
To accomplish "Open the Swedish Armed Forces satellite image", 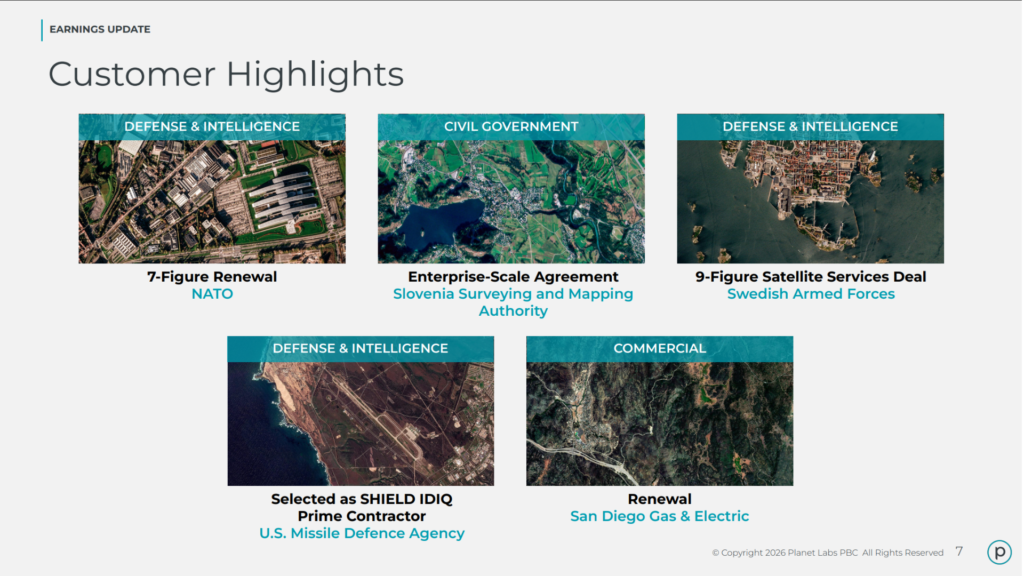I will coord(810,195).
